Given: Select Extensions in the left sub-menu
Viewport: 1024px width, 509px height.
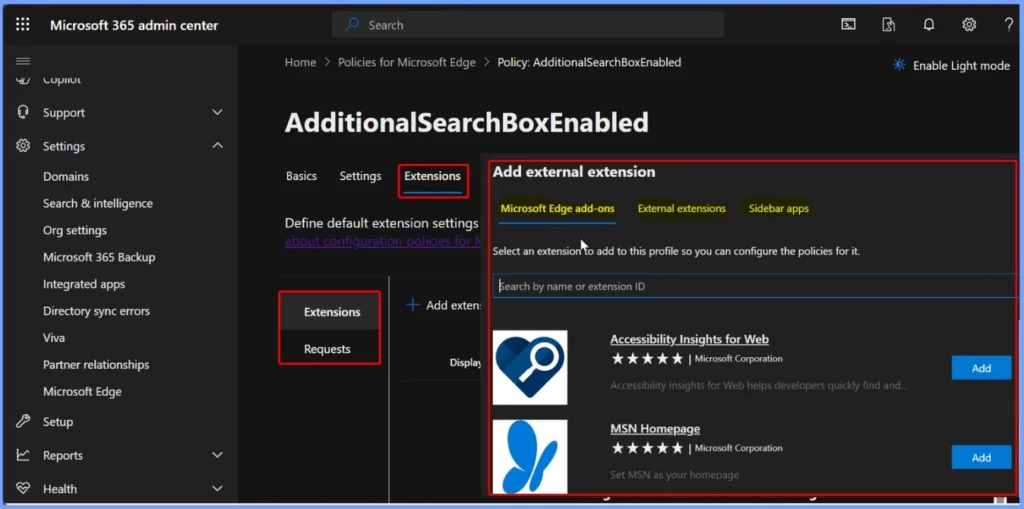Looking at the screenshot, I should 332,312.
